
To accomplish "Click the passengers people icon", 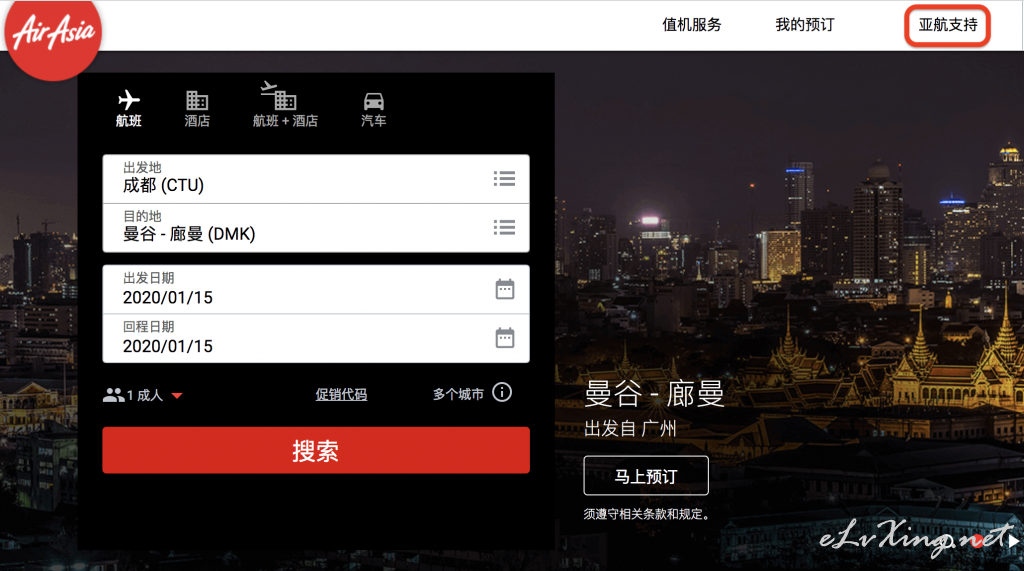I will click(x=114, y=395).
